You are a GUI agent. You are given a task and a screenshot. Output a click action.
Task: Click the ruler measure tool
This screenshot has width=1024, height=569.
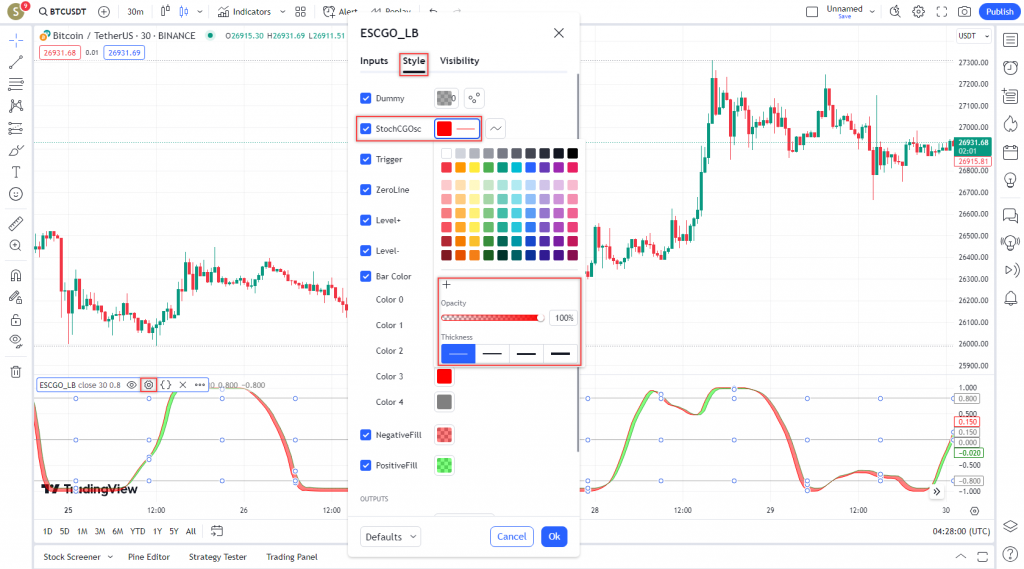pos(16,223)
